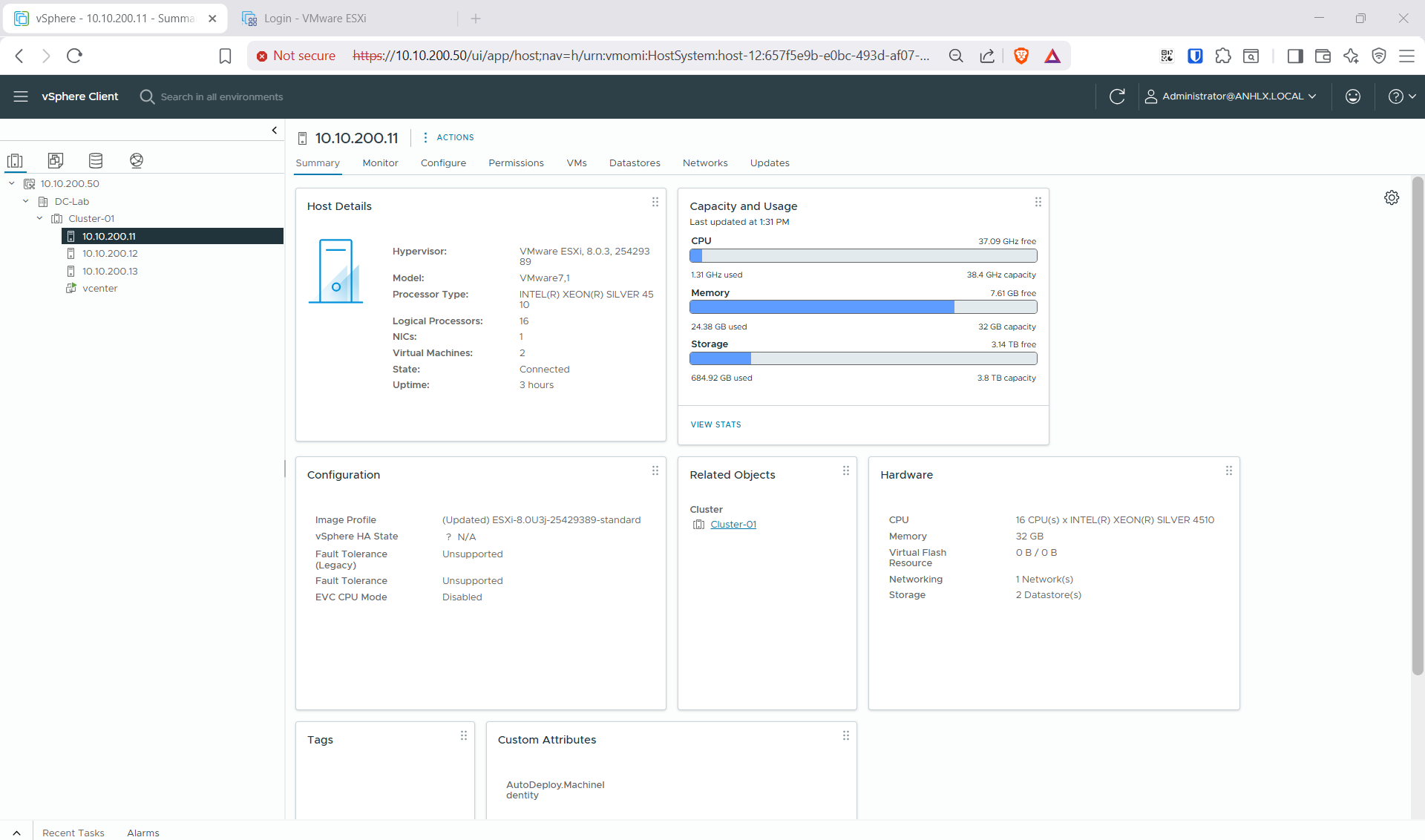
Task: Click the page vertical scrollbar
Action: 1418,426
